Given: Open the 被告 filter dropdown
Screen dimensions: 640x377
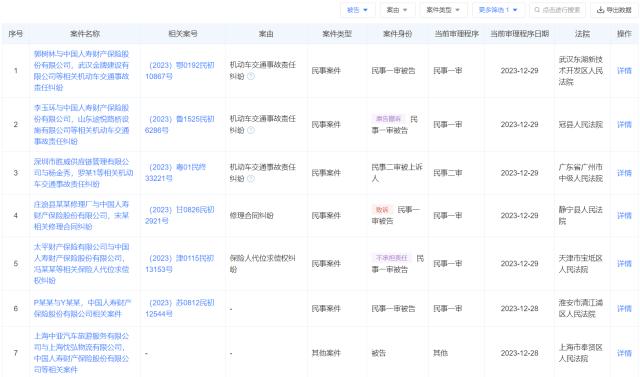Looking at the screenshot, I should click(357, 10).
